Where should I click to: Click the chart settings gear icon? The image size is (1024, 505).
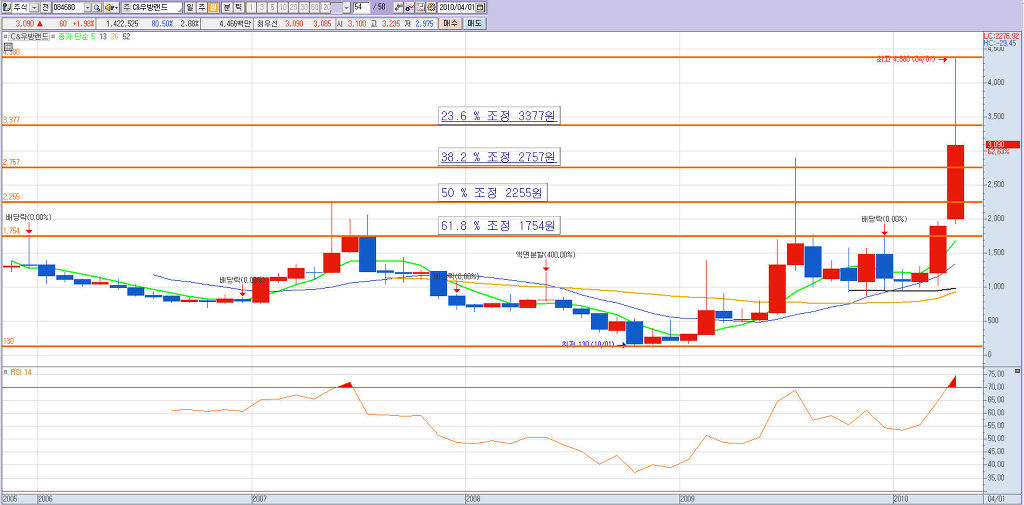point(431,7)
